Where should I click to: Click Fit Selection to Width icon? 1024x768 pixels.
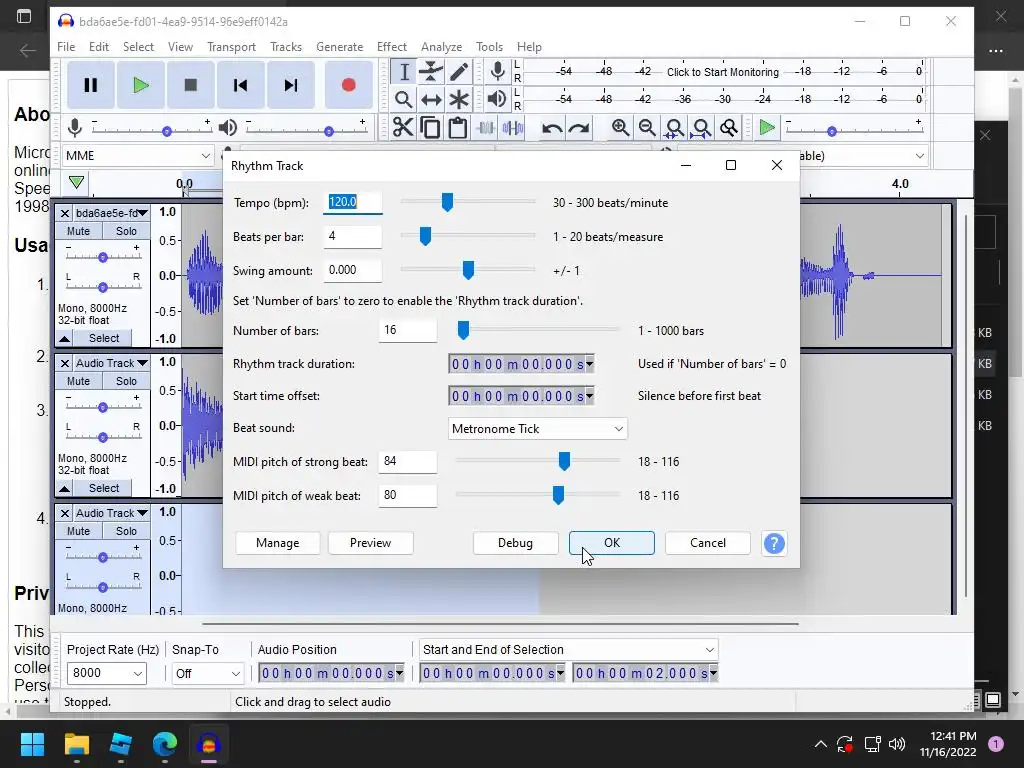pos(675,127)
